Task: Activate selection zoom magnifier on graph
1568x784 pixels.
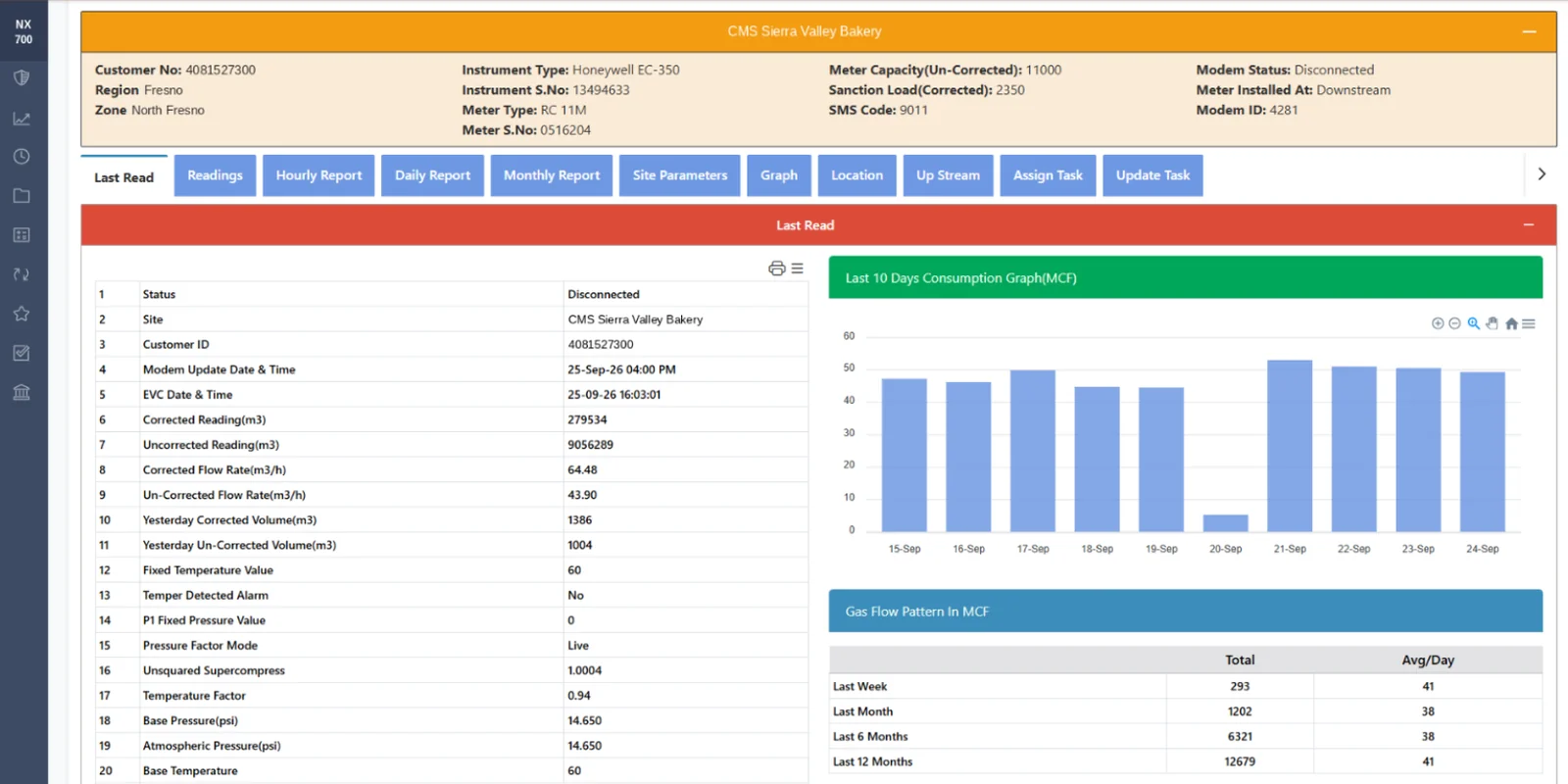Action: coord(1474,323)
